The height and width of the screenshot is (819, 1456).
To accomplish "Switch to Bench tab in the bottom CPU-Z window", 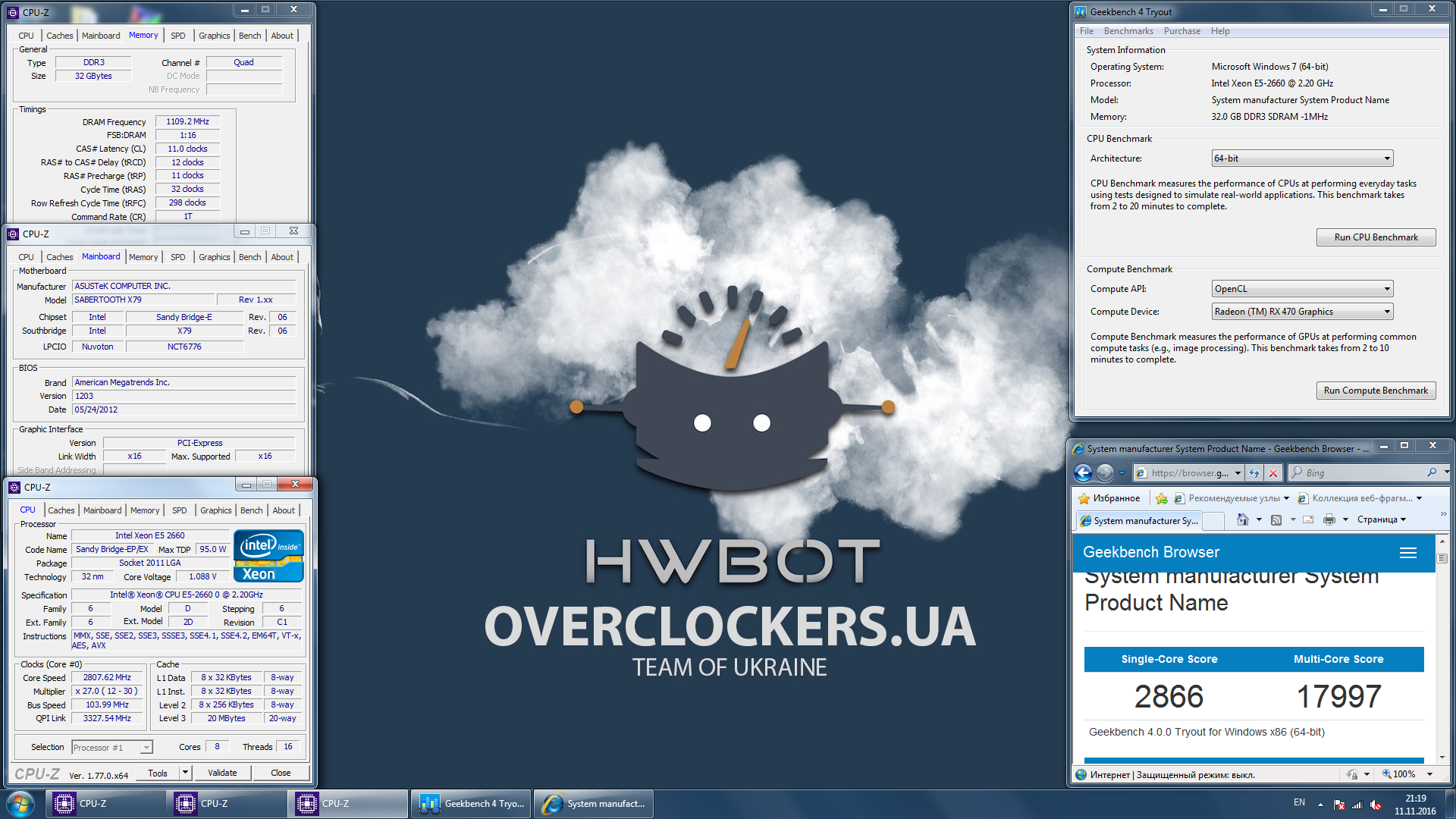I will [251, 510].
